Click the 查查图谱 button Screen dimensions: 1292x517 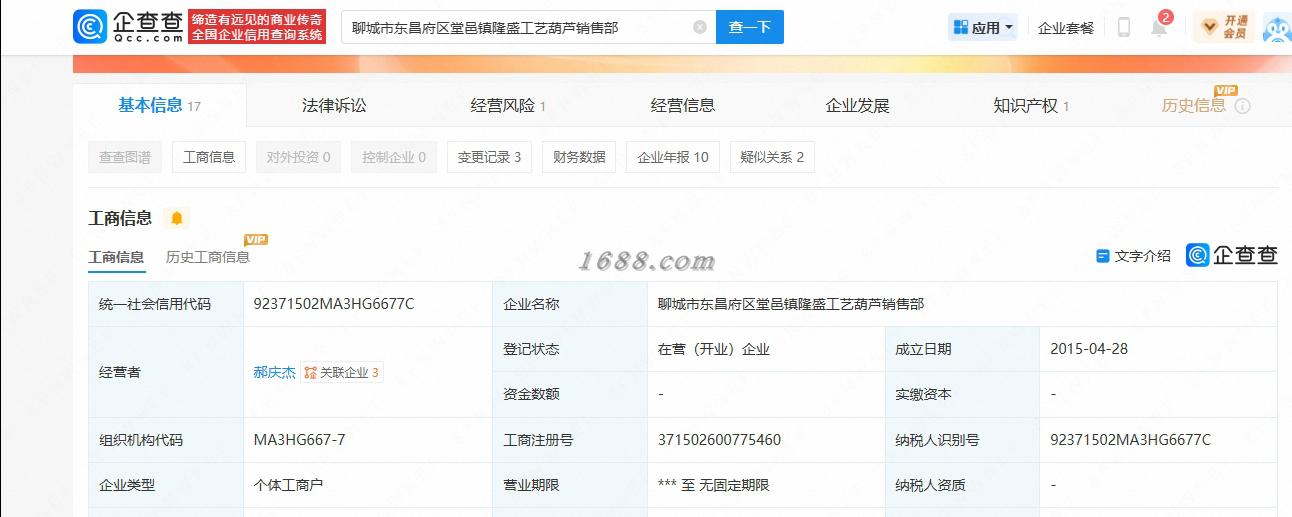click(125, 157)
